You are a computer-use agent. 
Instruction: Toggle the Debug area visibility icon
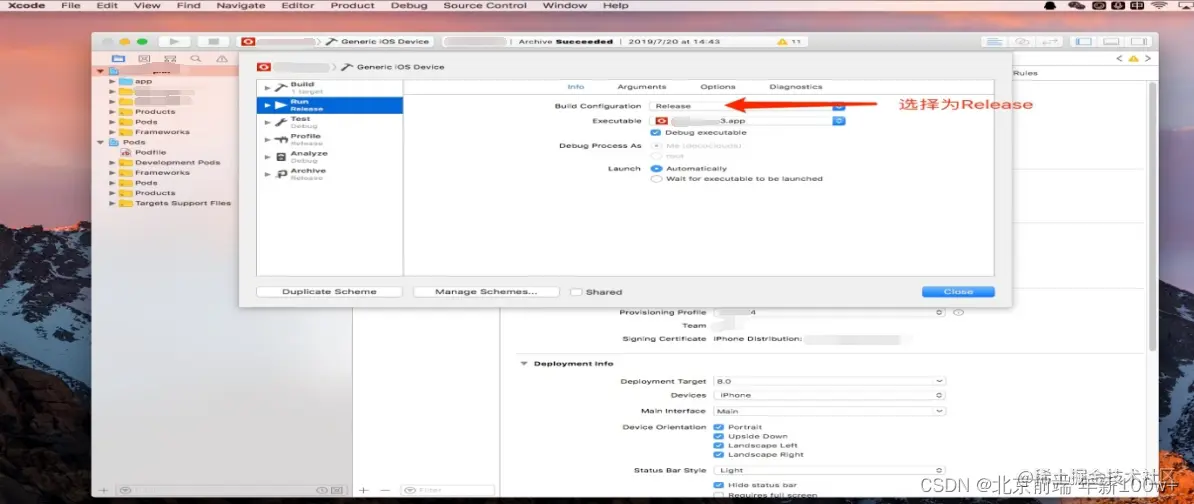tap(1111, 41)
